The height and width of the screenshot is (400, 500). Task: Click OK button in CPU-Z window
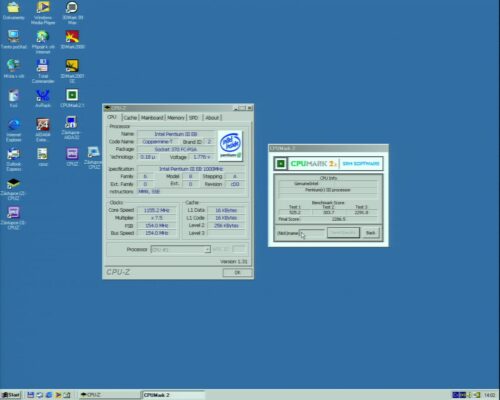pos(237,272)
